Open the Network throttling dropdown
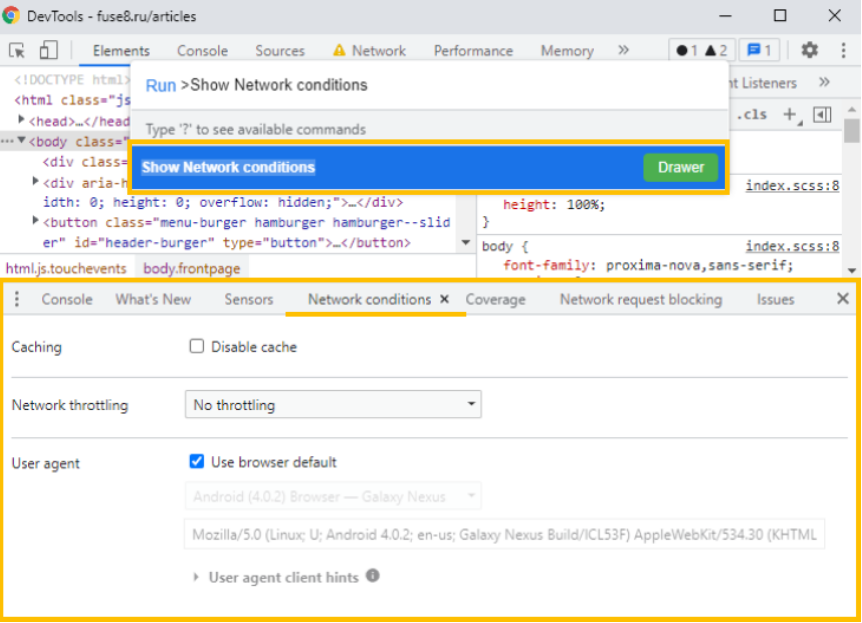862x623 pixels. pos(333,405)
